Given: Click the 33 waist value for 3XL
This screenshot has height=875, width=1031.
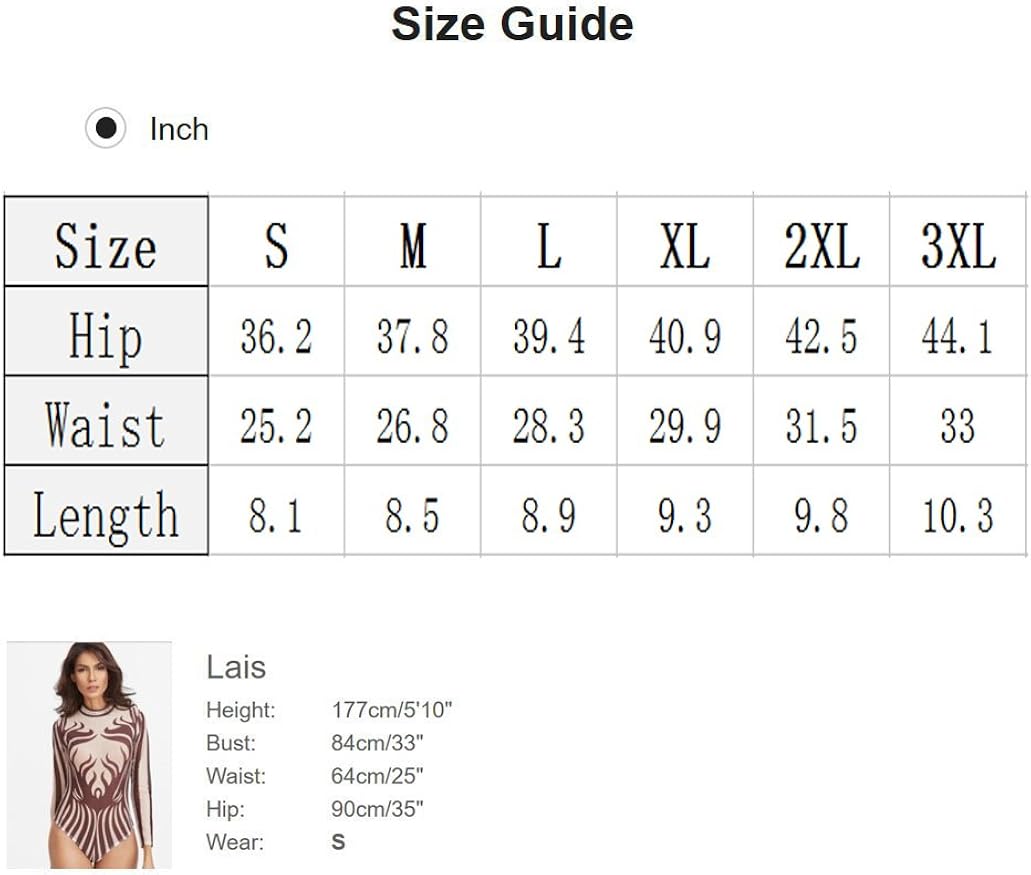Looking at the screenshot, I should click(958, 426).
